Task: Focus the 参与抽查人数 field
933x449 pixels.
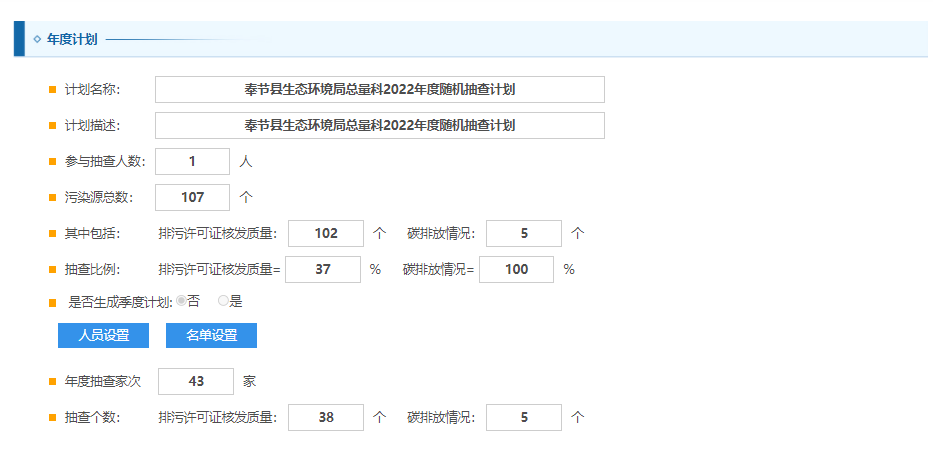Action: (x=192, y=161)
